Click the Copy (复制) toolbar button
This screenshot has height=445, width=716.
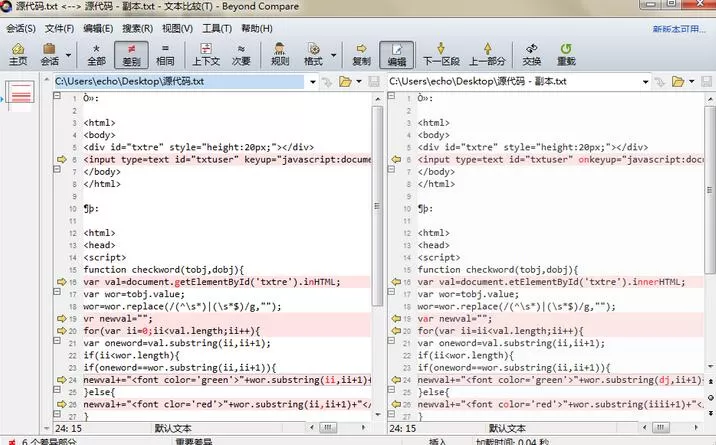tap(361, 54)
